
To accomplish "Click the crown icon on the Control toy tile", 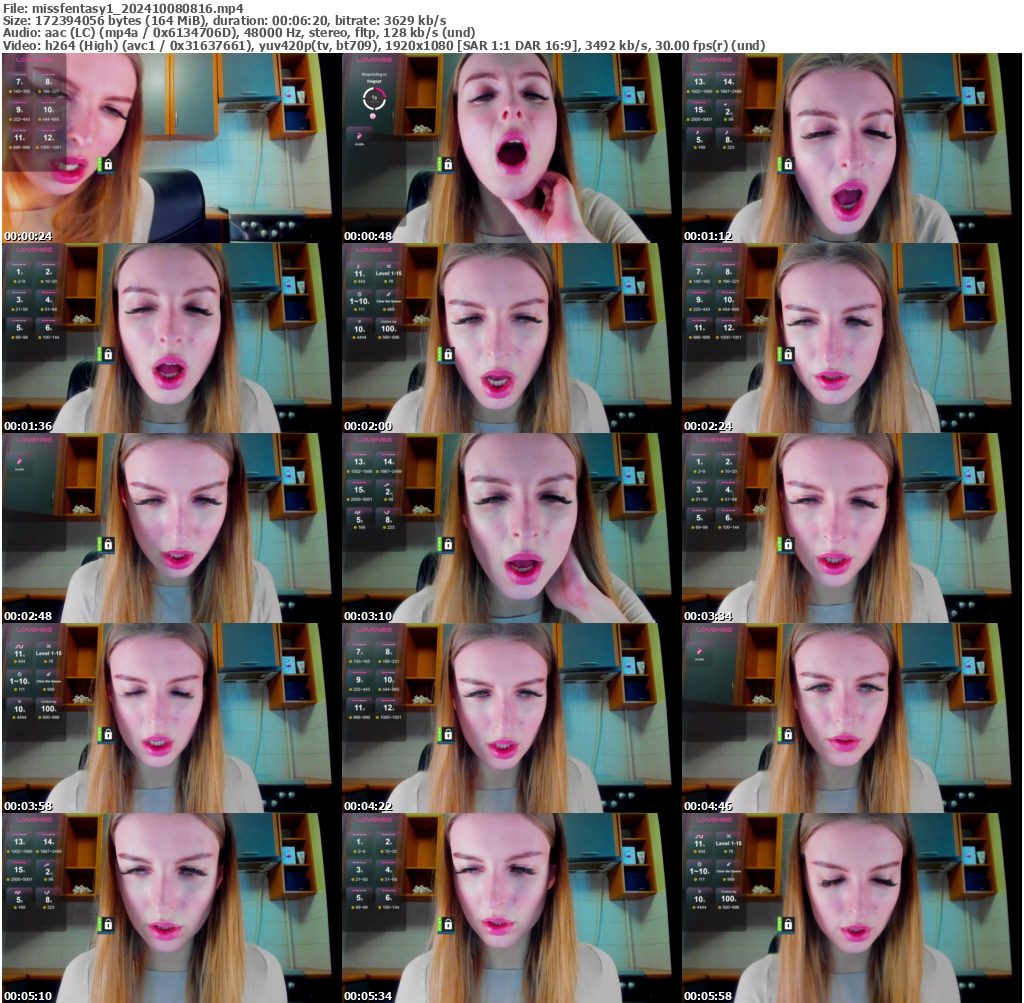I will [387, 320].
